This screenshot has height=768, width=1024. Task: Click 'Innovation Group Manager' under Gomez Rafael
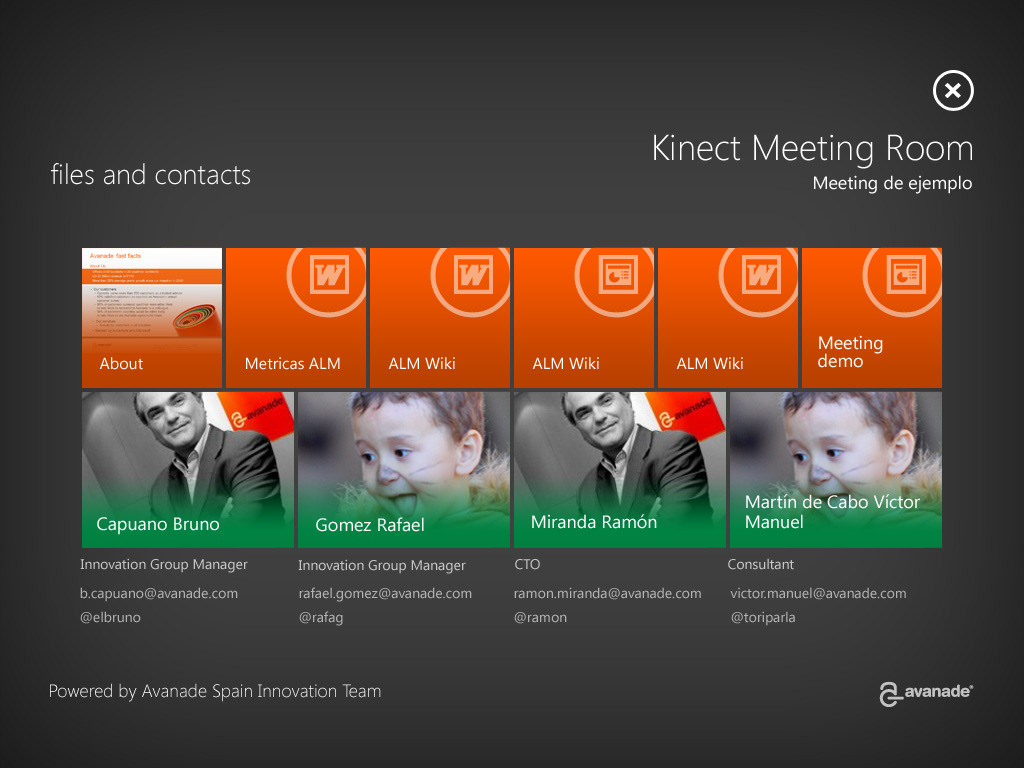[382, 566]
